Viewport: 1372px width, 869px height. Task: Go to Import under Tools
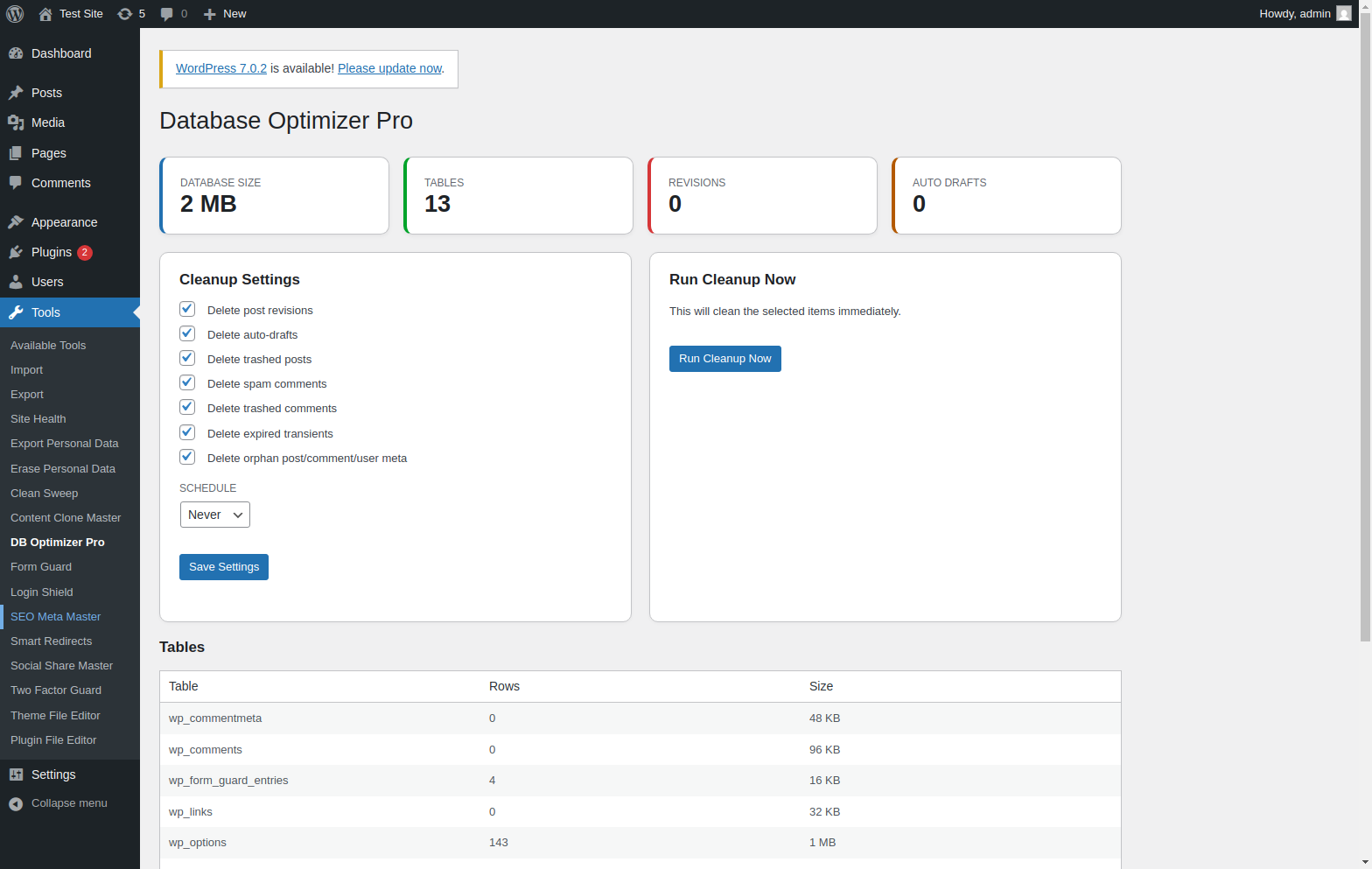coord(26,370)
